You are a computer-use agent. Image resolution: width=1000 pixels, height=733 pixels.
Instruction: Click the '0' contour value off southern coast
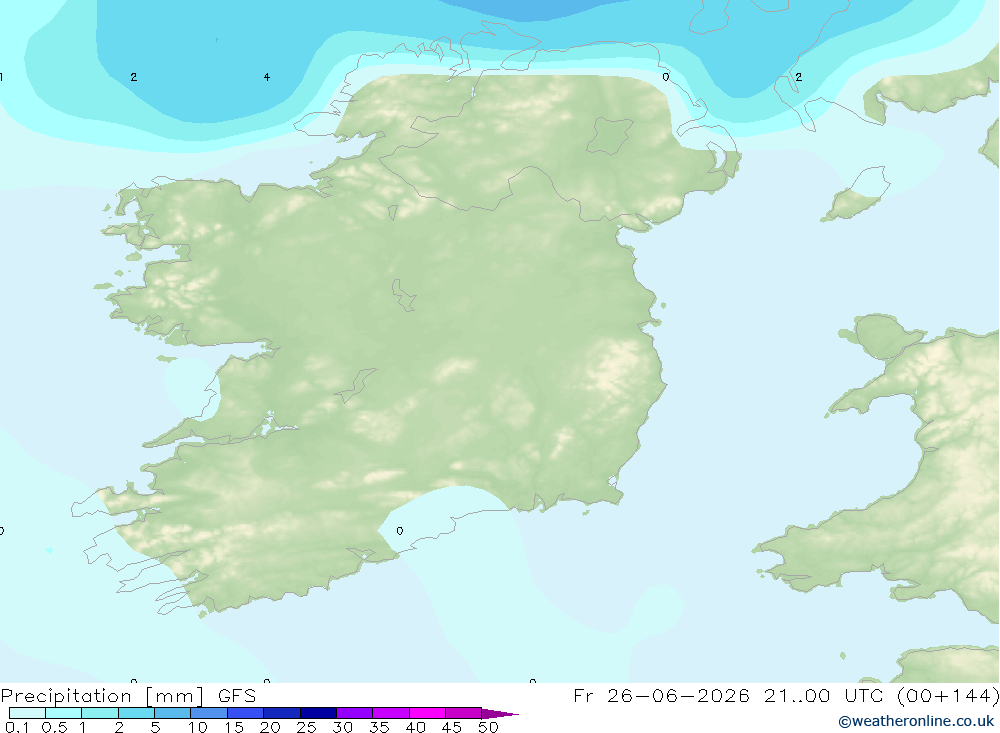coord(400,531)
